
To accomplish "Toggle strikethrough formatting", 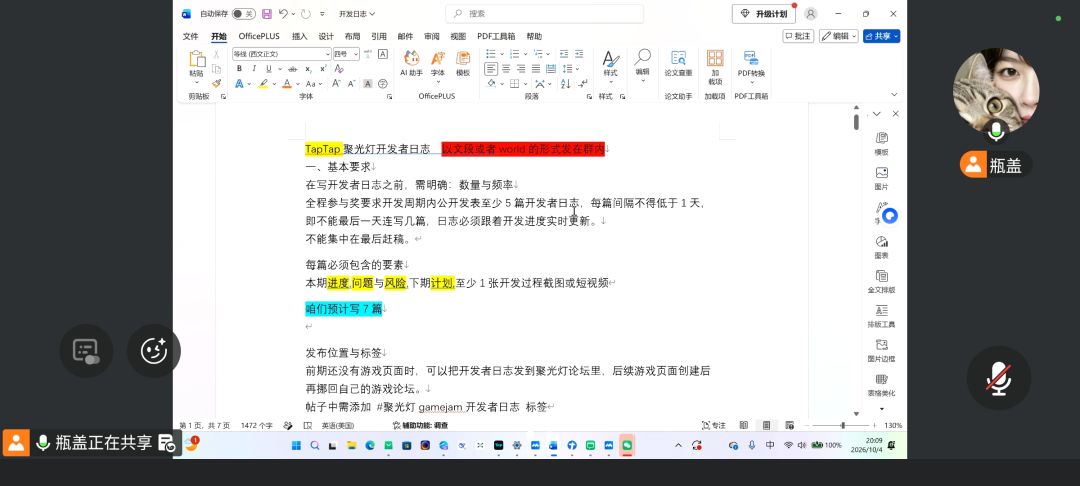I will tap(293, 68).
